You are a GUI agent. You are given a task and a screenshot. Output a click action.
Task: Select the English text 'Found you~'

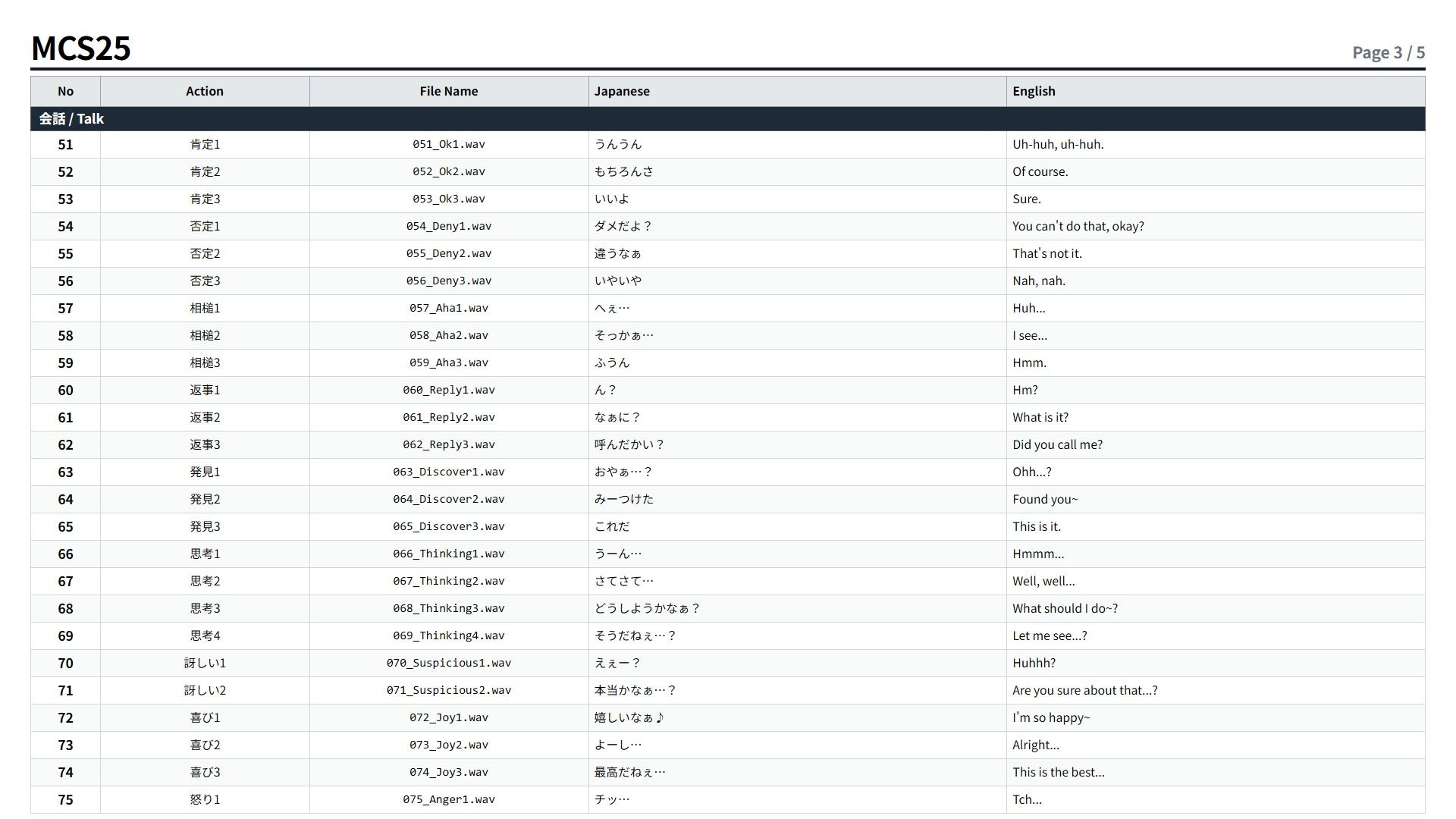point(1045,499)
